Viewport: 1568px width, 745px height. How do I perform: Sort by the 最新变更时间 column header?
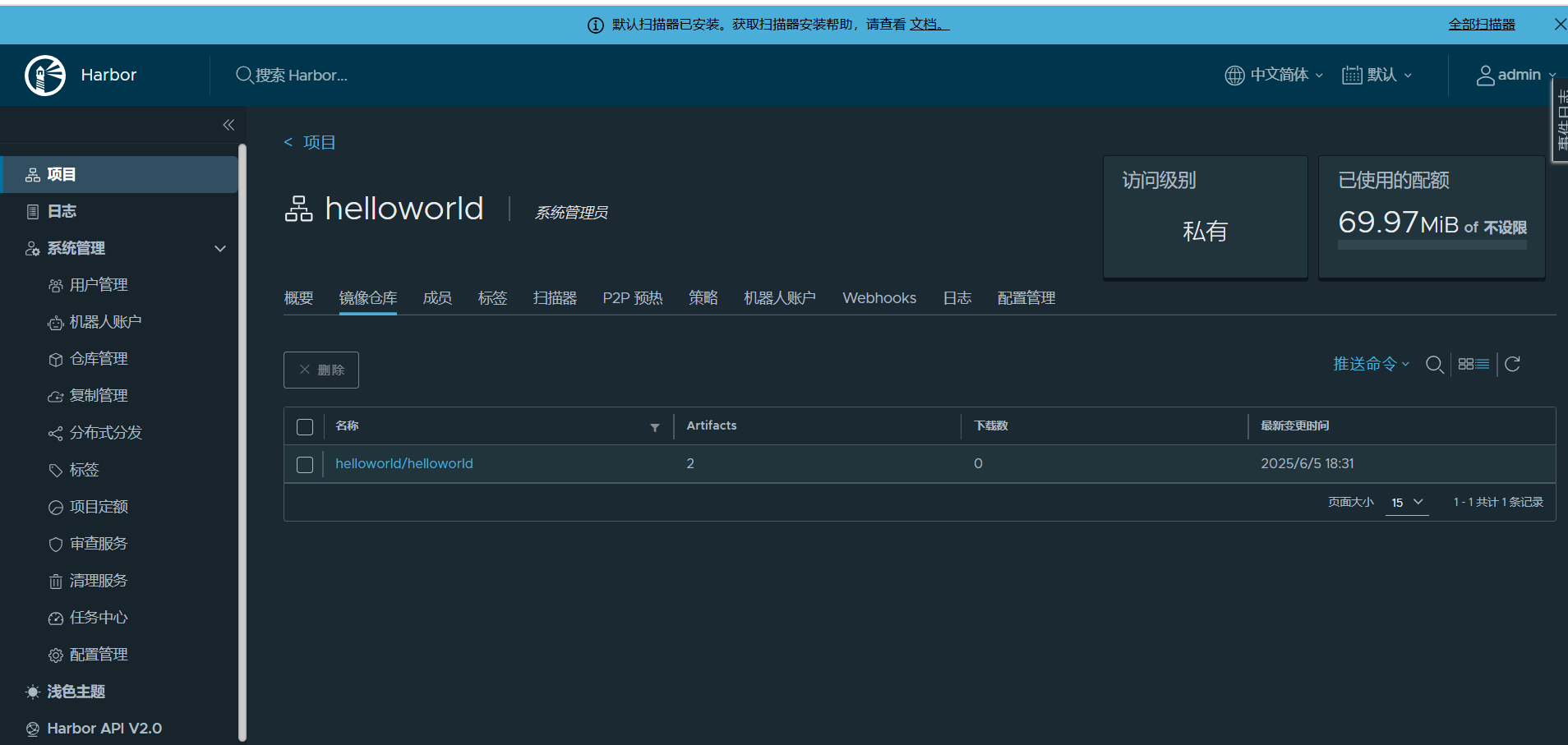(x=1295, y=426)
